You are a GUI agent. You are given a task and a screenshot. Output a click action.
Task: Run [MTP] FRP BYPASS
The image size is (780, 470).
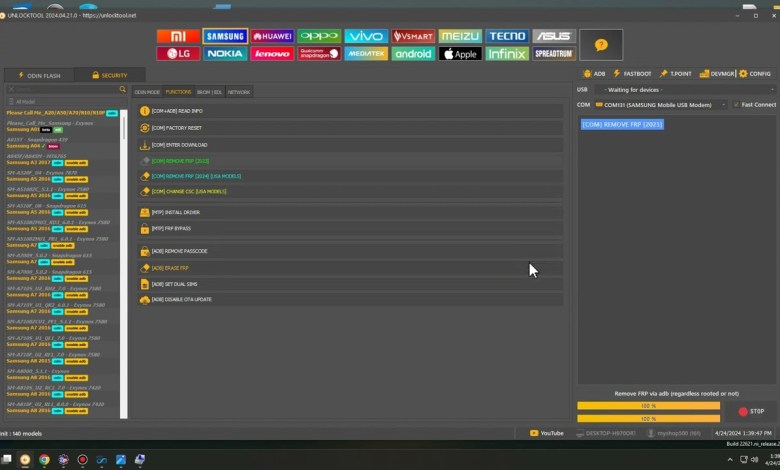(x=351, y=228)
